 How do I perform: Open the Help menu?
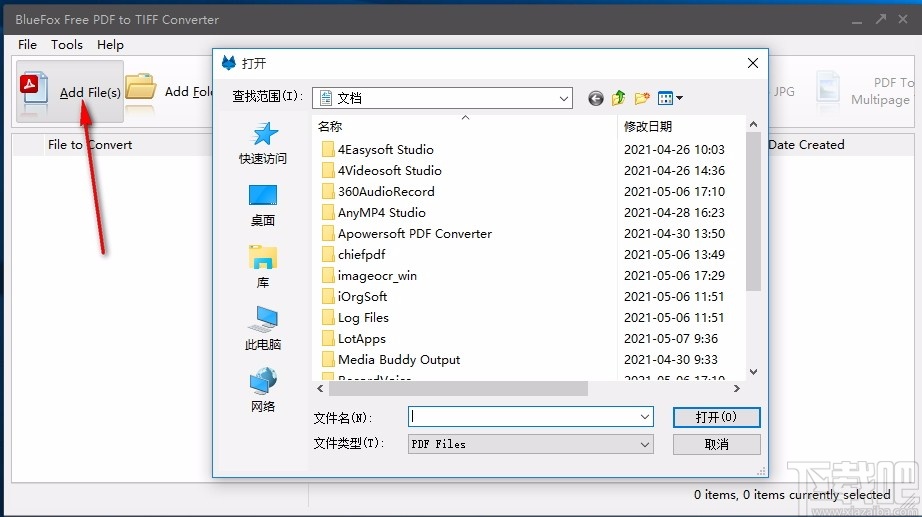point(110,45)
